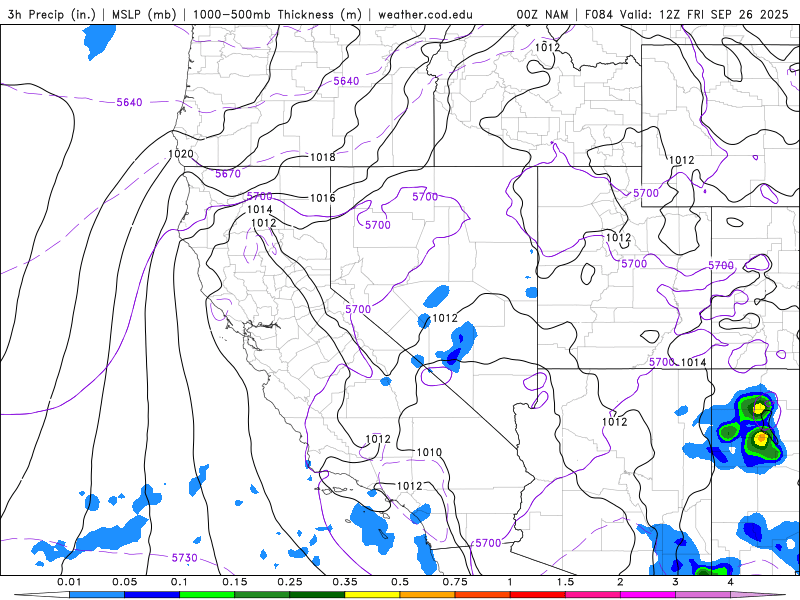This screenshot has width=800, height=600.
Task: Click the 1016 isobar label
Action: pyautogui.click(x=322, y=198)
